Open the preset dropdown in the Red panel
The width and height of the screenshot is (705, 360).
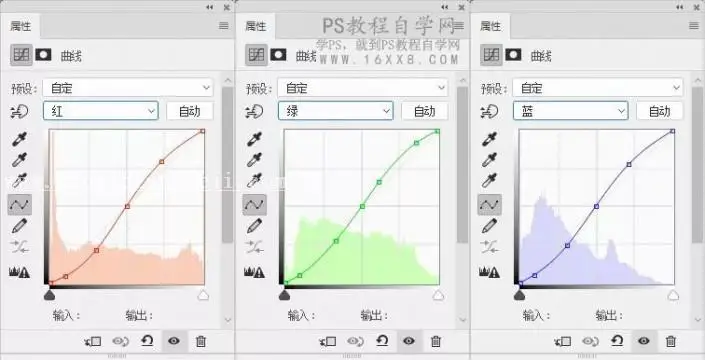point(128,88)
